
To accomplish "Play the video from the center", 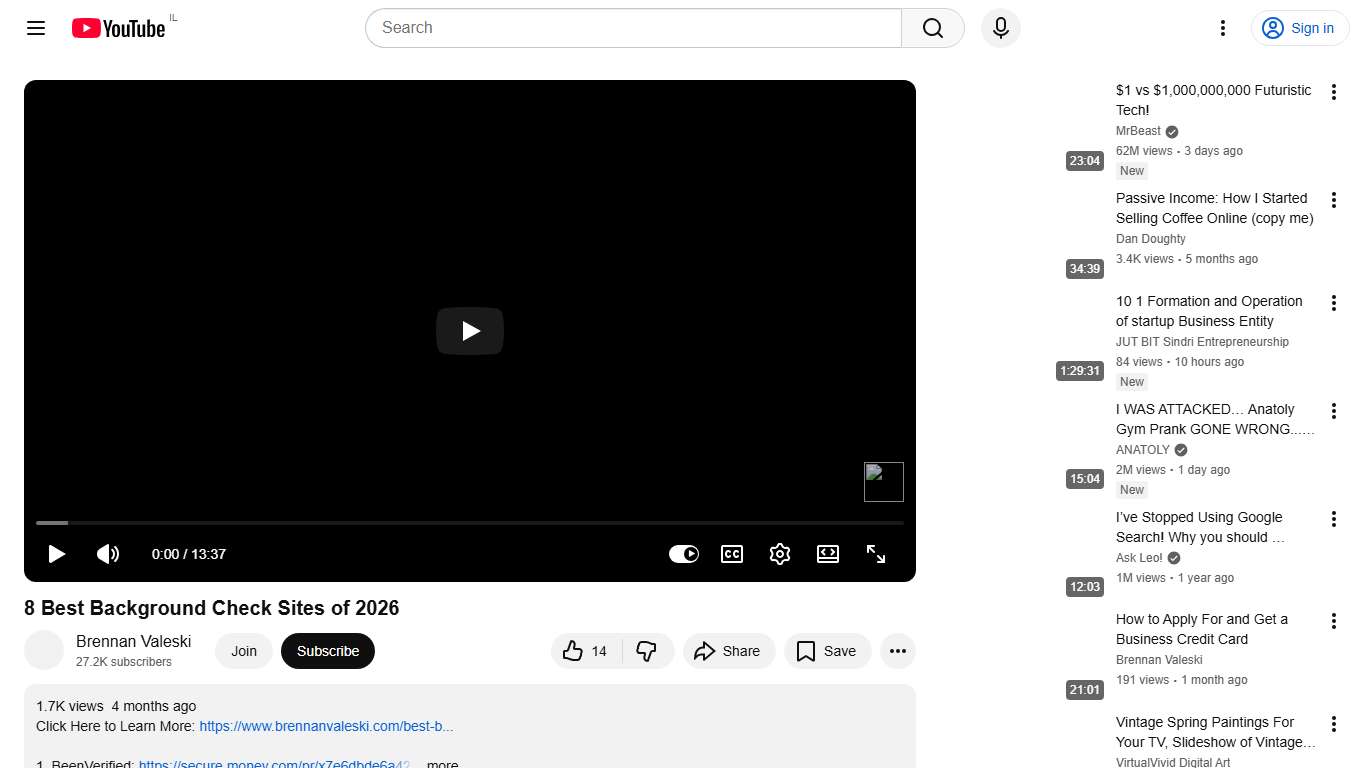I will click(x=470, y=331).
